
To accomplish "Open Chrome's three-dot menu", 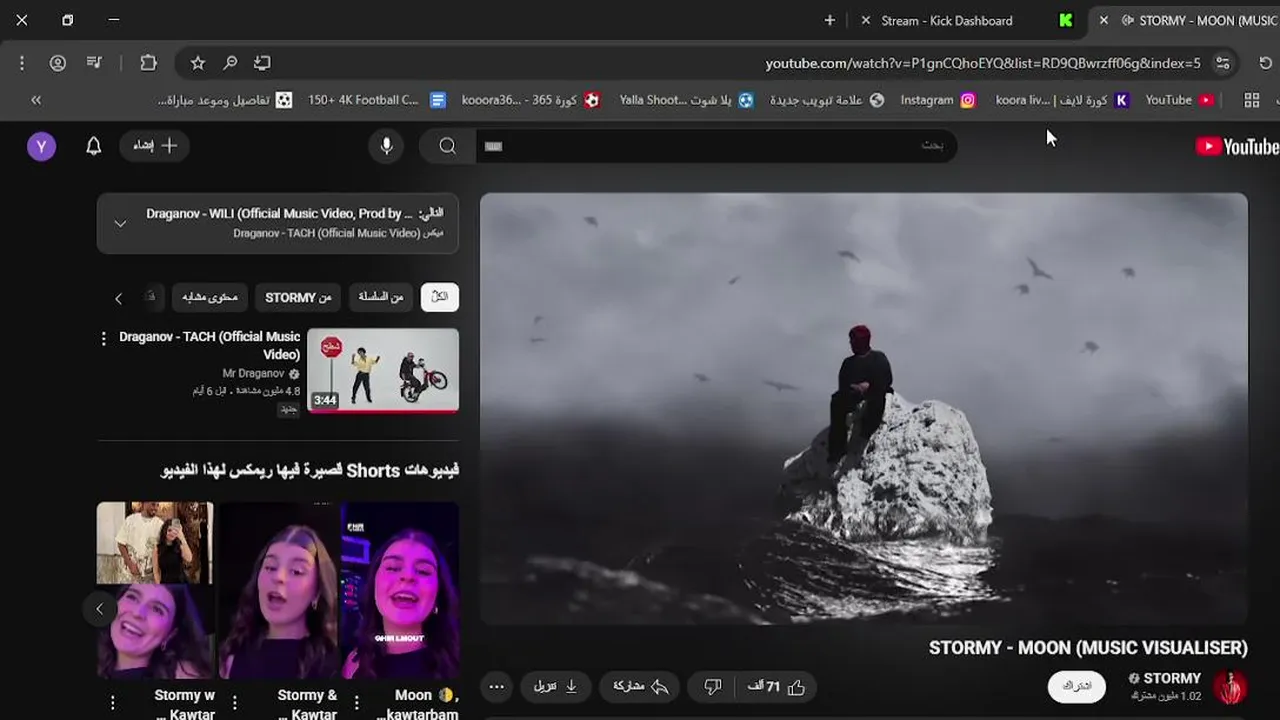I will [22, 63].
